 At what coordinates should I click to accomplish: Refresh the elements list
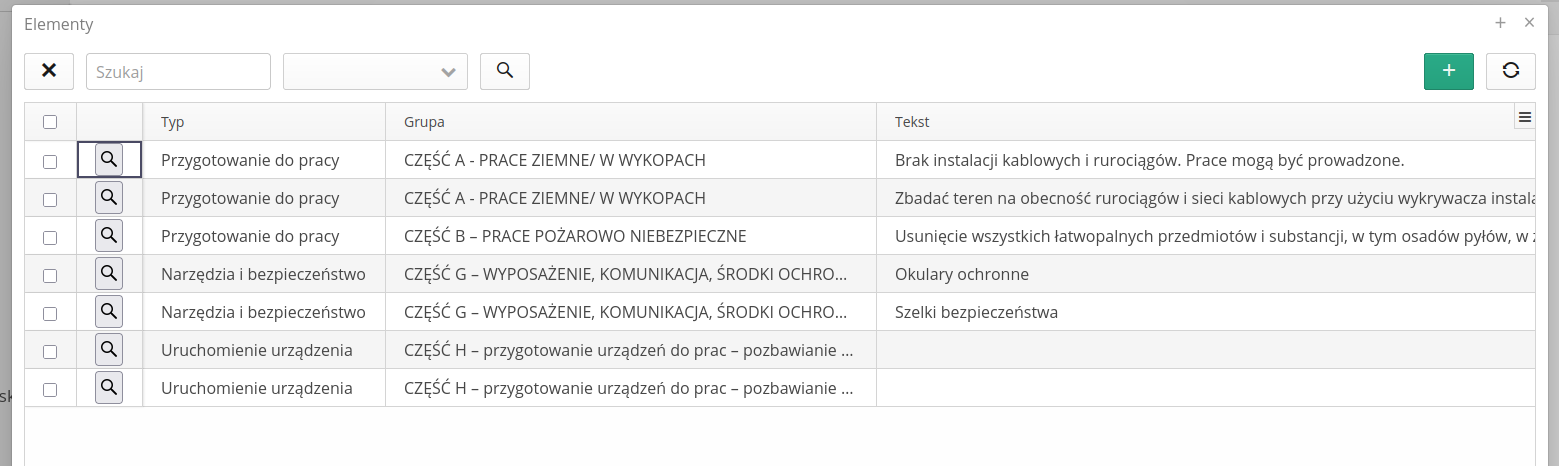pos(1510,71)
